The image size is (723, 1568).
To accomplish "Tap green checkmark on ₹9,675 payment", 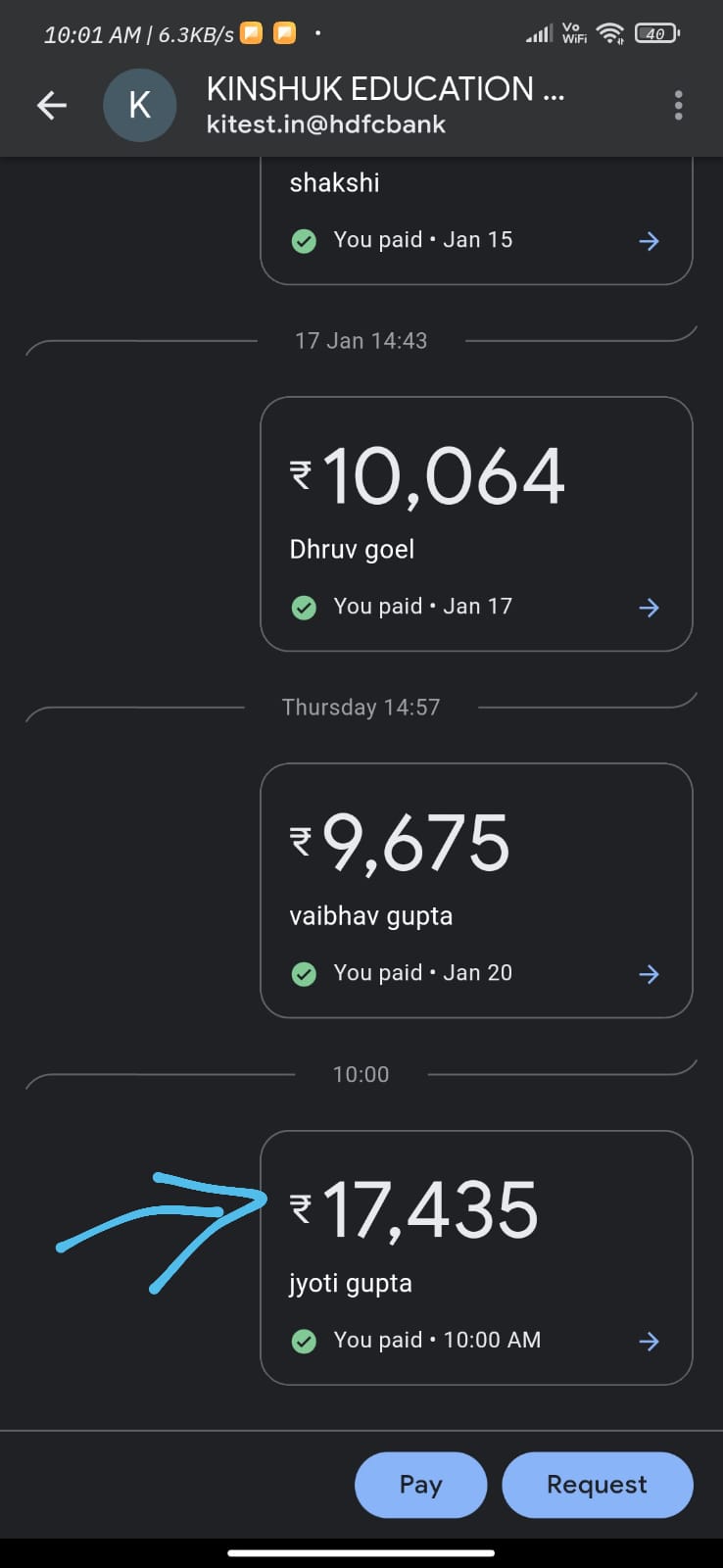I will pos(304,974).
